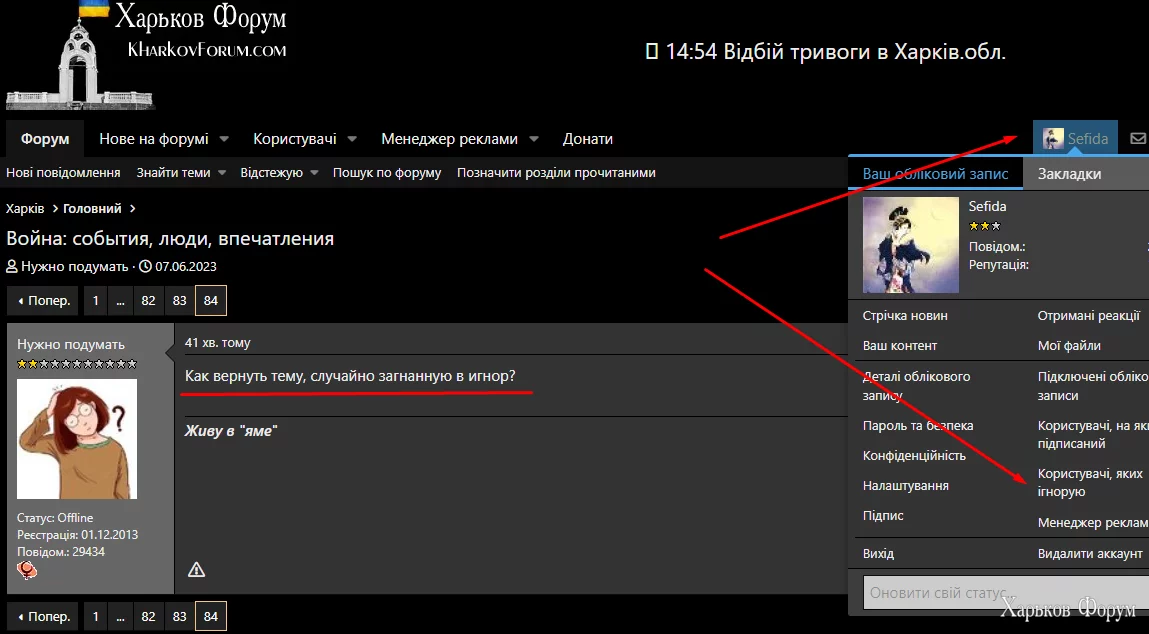Open Пароль та безпека settings

(918, 426)
